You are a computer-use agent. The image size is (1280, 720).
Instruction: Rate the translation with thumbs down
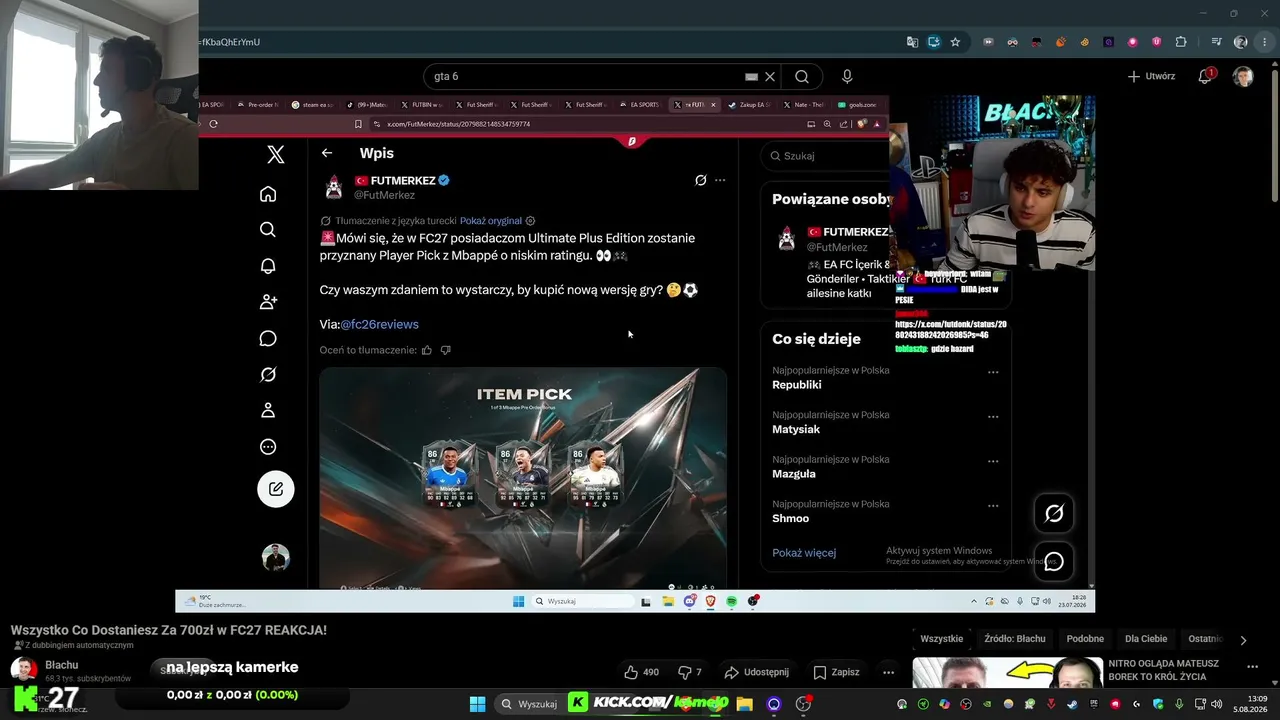pos(446,350)
